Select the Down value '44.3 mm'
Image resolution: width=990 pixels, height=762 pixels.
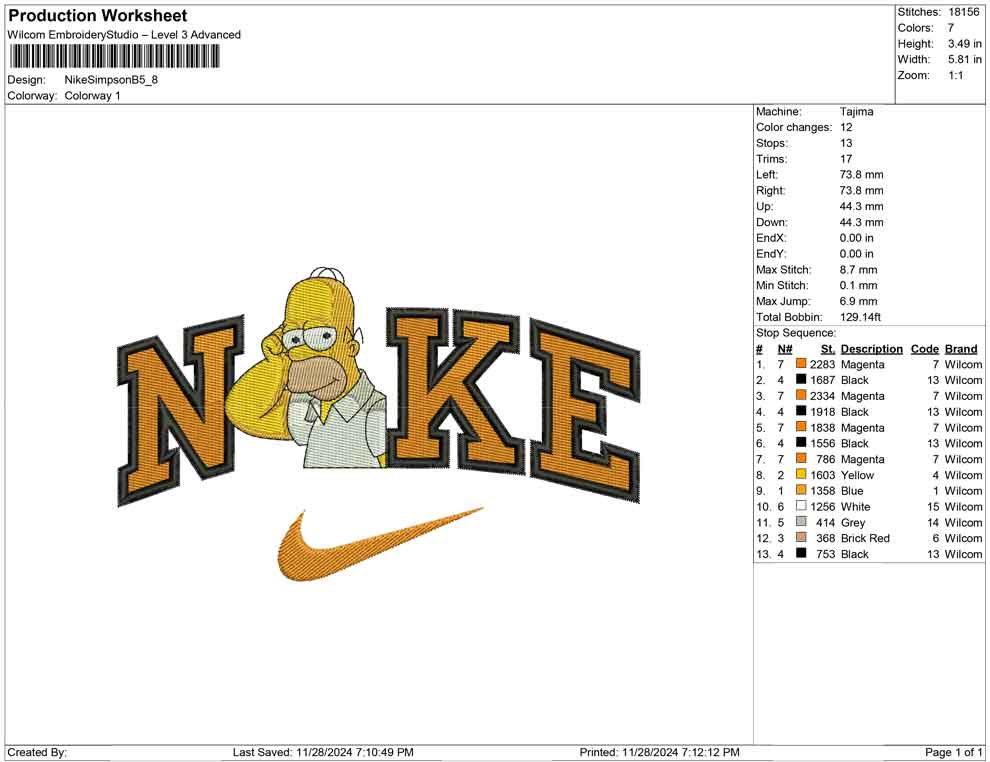coord(862,222)
